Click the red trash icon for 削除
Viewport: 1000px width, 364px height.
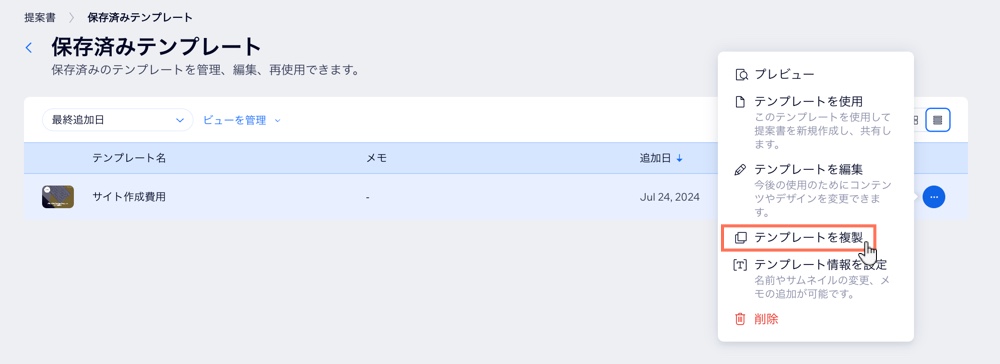tap(740, 319)
